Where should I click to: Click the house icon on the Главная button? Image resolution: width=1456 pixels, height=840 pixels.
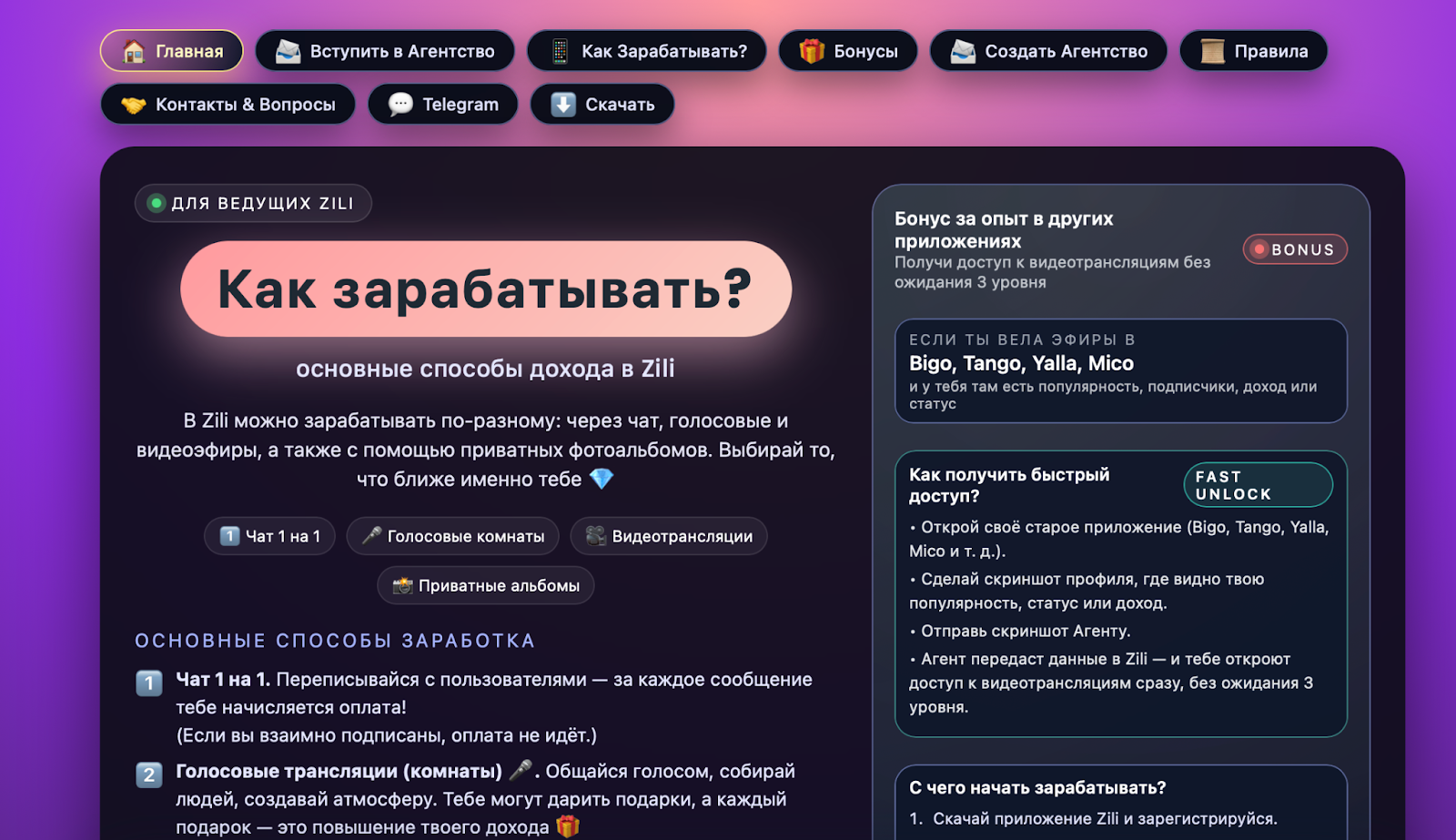tap(133, 51)
